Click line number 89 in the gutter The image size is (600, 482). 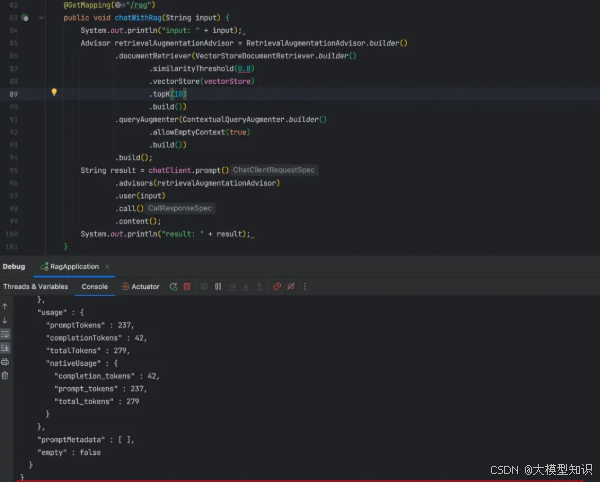point(13,94)
